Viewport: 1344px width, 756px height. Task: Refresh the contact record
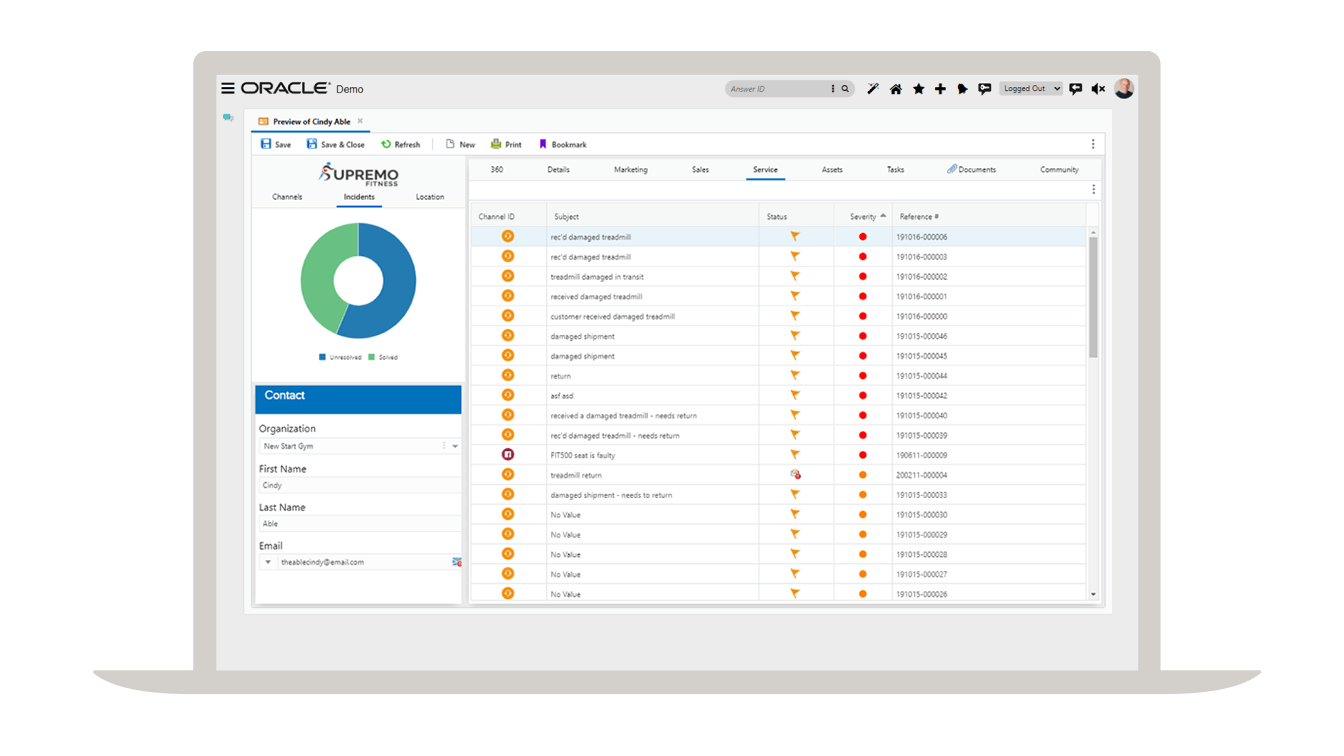tap(400, 144)
